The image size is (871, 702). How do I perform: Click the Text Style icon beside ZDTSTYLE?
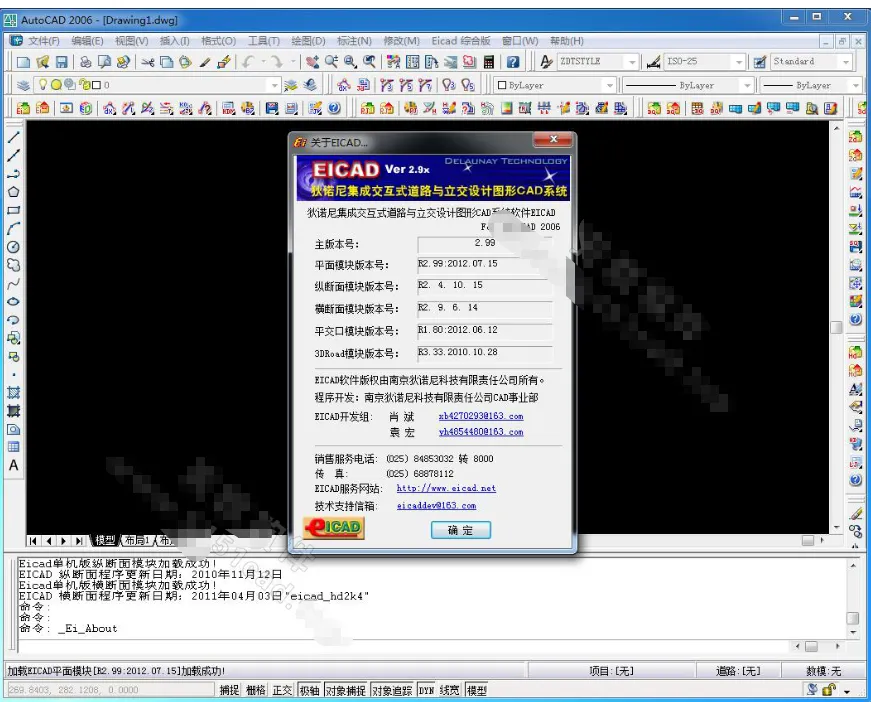[x=546, y=62]
